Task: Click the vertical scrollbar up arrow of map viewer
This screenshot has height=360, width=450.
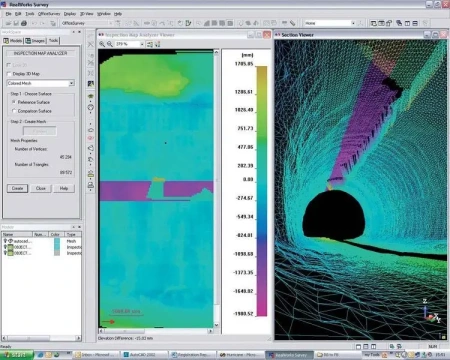Action: 216,52
